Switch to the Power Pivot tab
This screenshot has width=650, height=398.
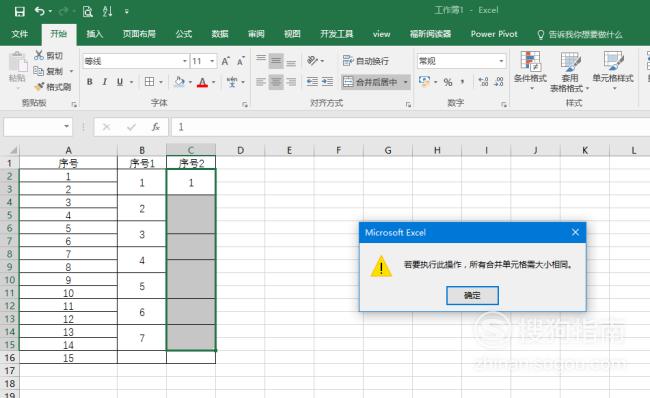(x=494, y=34)
